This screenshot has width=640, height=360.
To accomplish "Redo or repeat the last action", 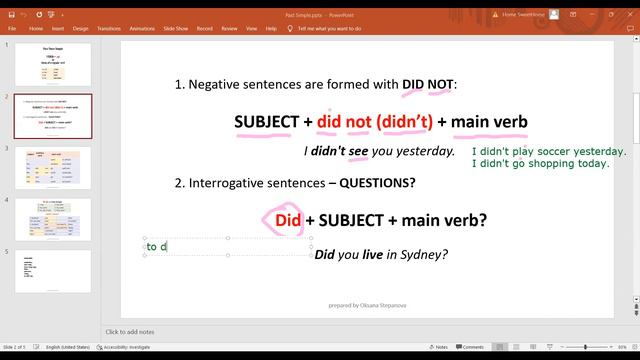I will (x=39, y=15).
